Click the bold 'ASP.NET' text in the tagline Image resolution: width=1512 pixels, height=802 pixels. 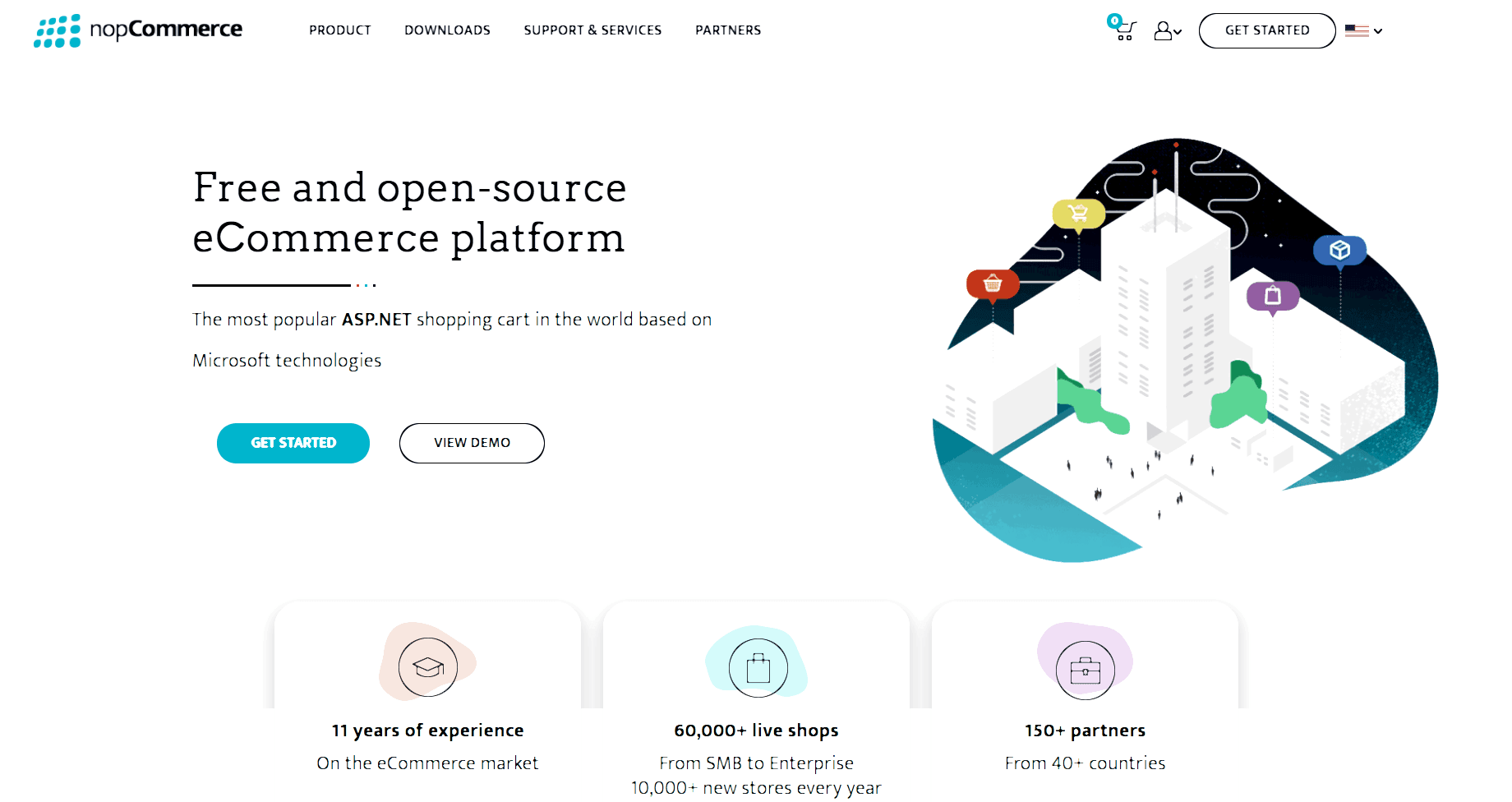[x=376, y=319]
